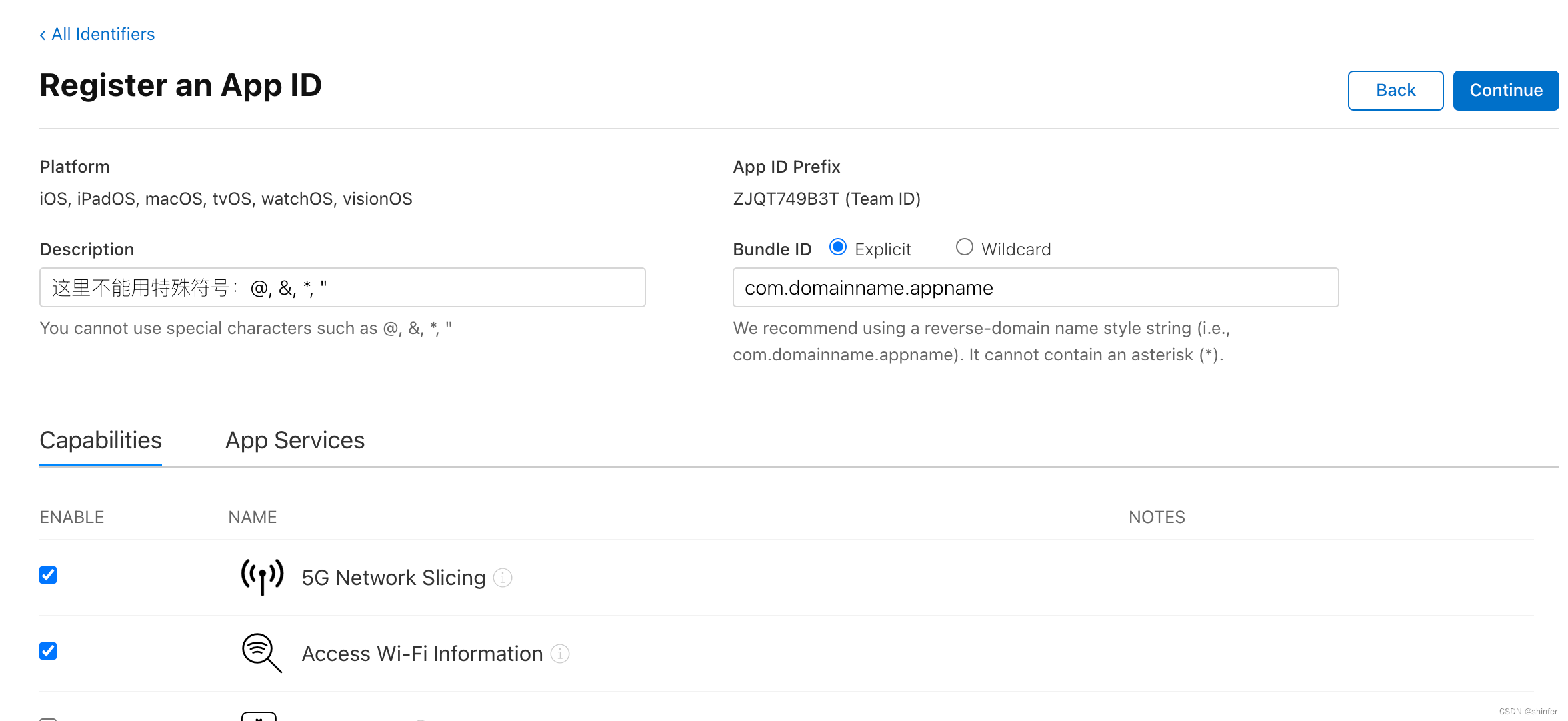The image size is (1568, 721).
Task: Switch to the App Services tab
Action: pos(294,440)
